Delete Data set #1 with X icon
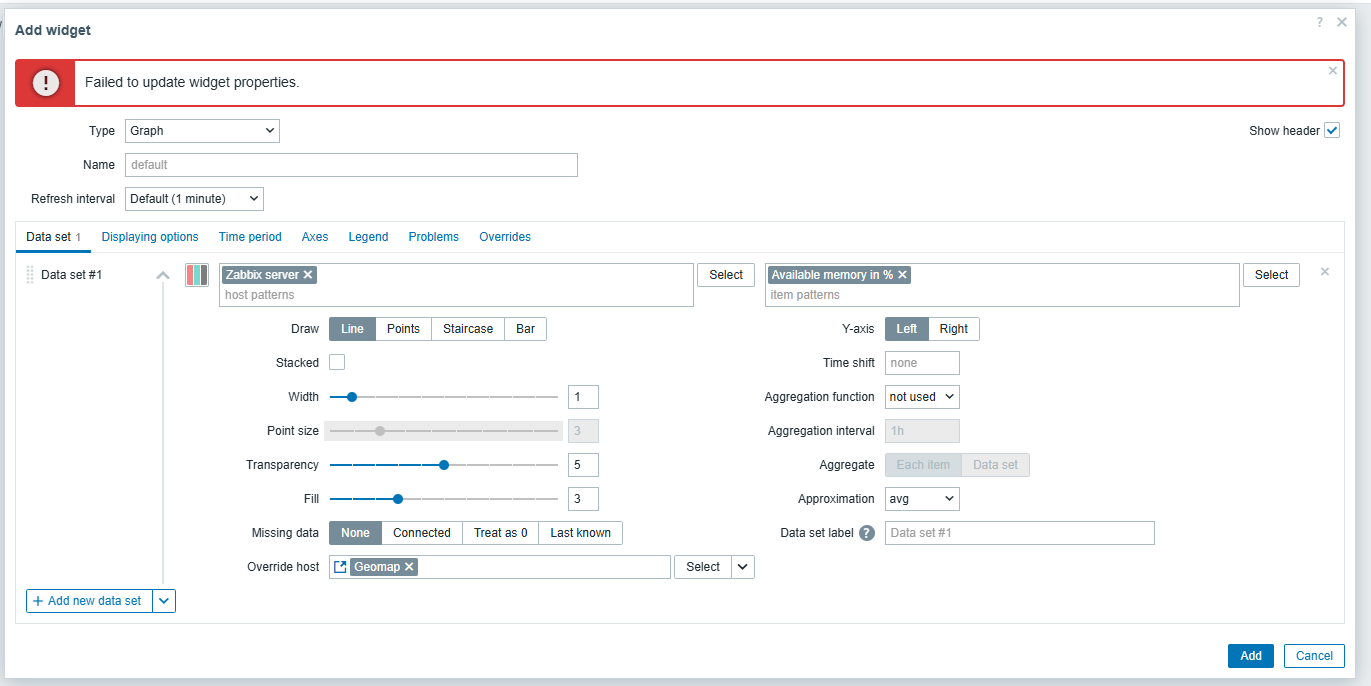The width and height of the screenshot is (1371, 686). tap(1325, 271)
